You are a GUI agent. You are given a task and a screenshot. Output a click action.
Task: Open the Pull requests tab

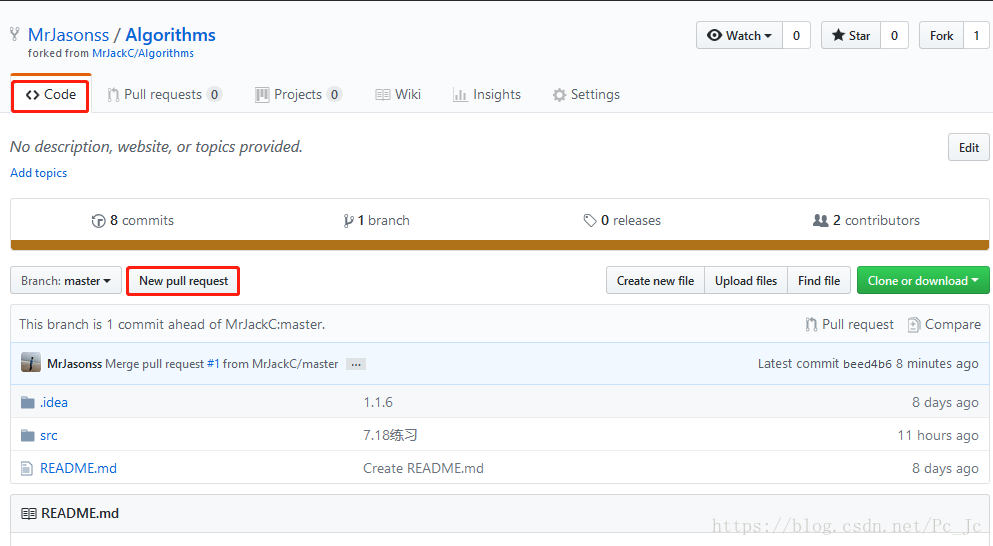tap(164, 95)
